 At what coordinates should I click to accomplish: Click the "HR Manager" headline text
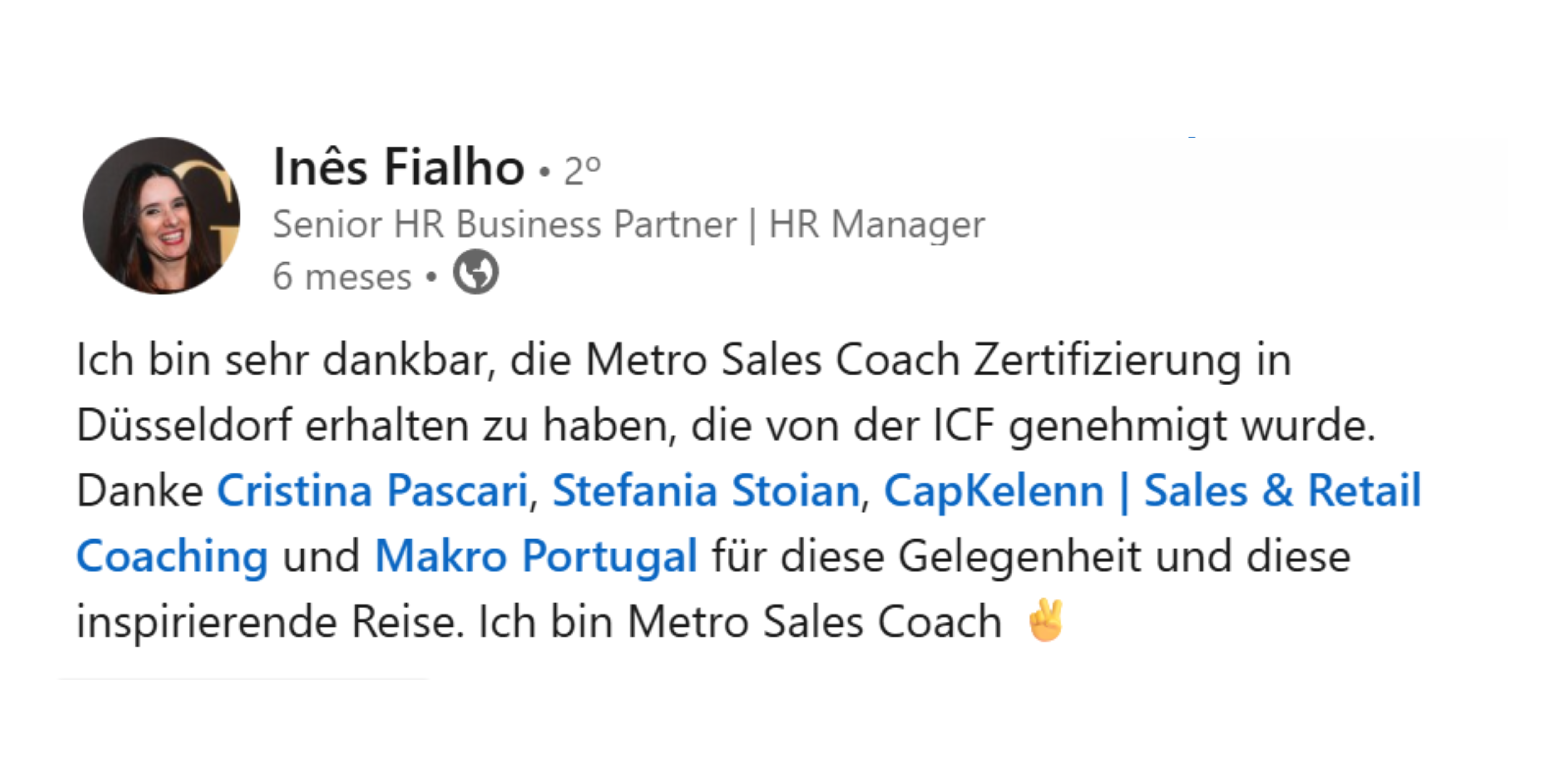coord(877,225)
